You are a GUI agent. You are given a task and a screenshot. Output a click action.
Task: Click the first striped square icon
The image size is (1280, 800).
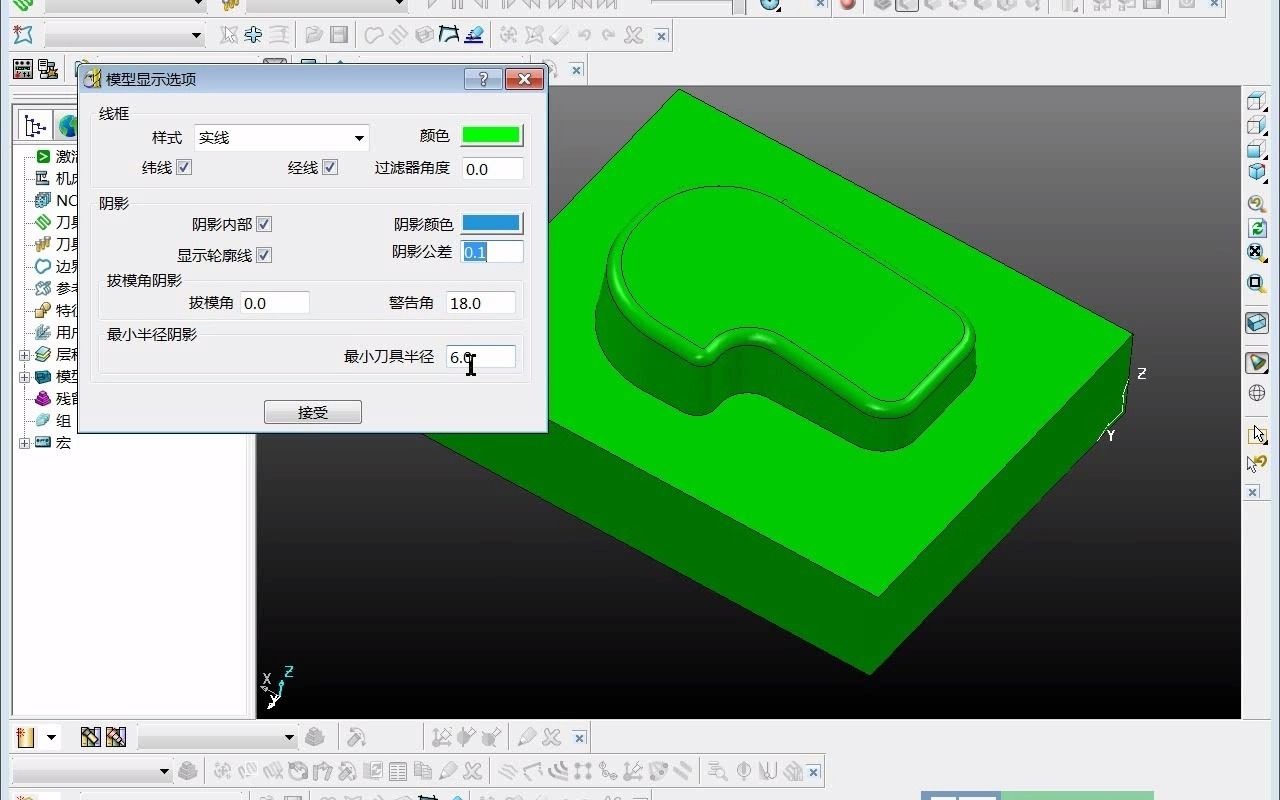click(x=91, y=738)
